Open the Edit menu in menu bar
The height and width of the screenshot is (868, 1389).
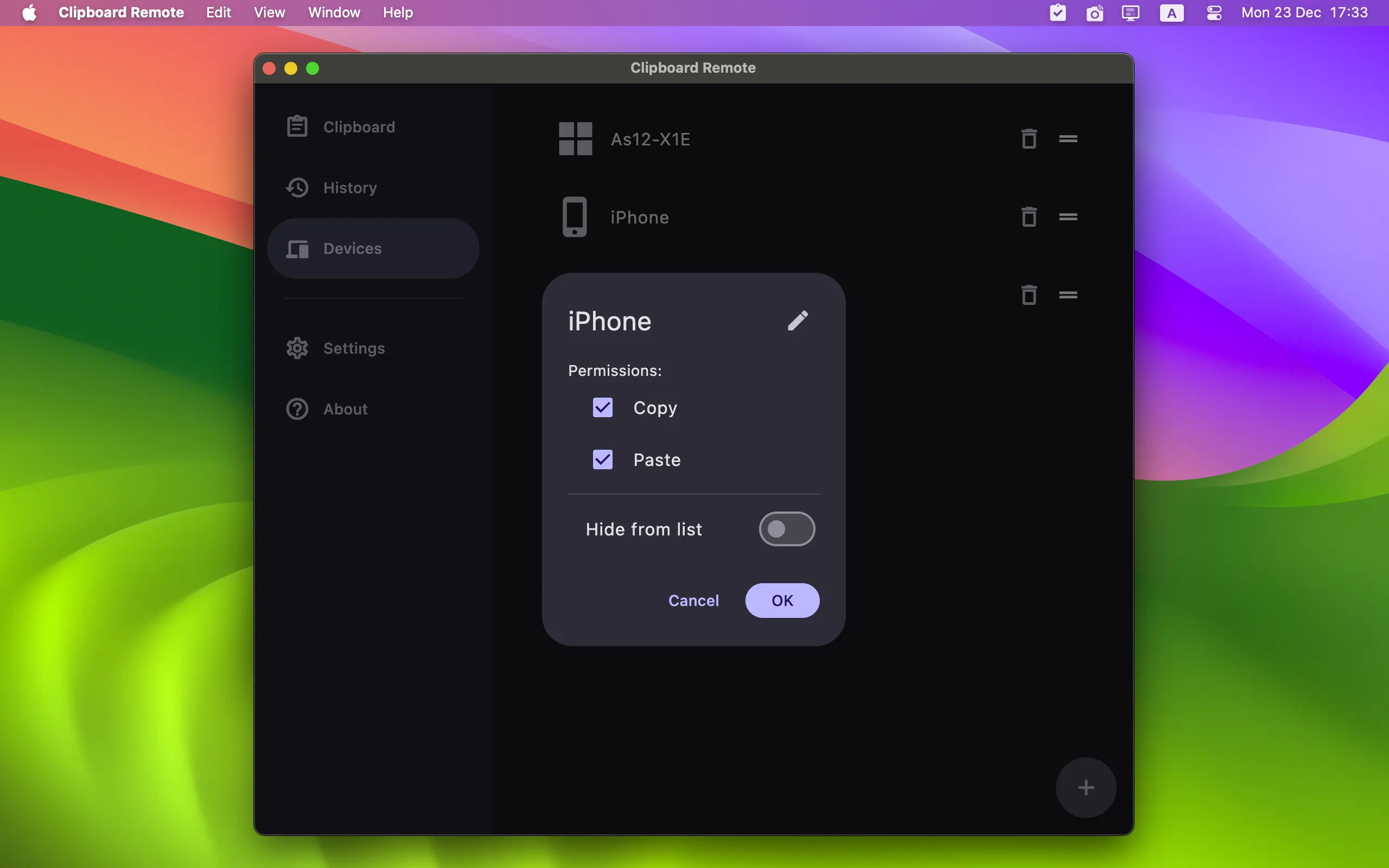point(218,13)
